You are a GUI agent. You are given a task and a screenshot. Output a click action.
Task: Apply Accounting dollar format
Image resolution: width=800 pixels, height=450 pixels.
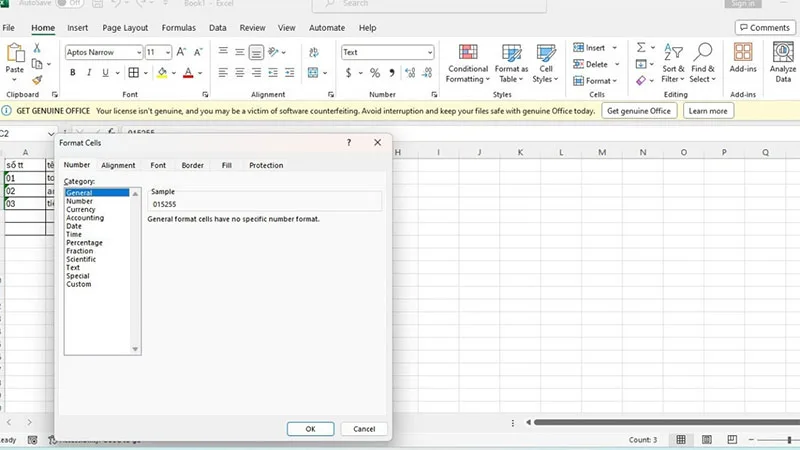point(348,73)
